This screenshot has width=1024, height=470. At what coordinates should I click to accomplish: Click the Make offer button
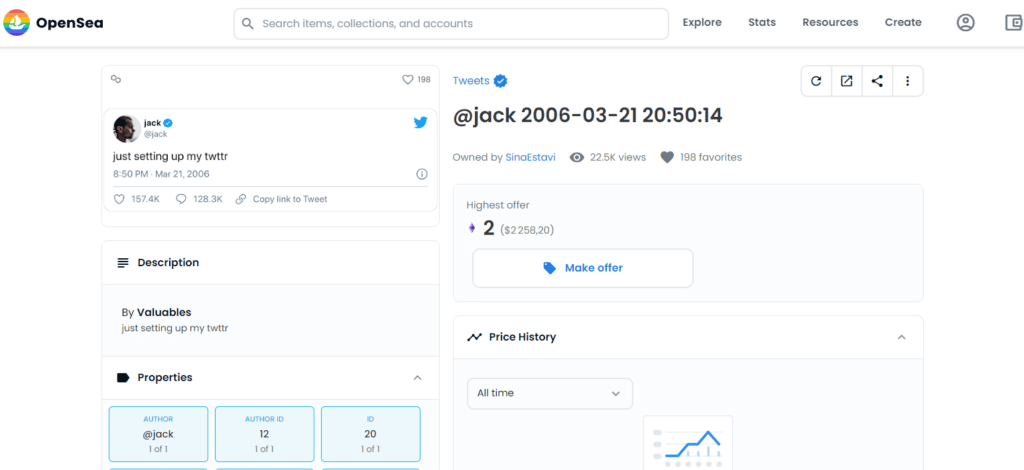[583, 268]
